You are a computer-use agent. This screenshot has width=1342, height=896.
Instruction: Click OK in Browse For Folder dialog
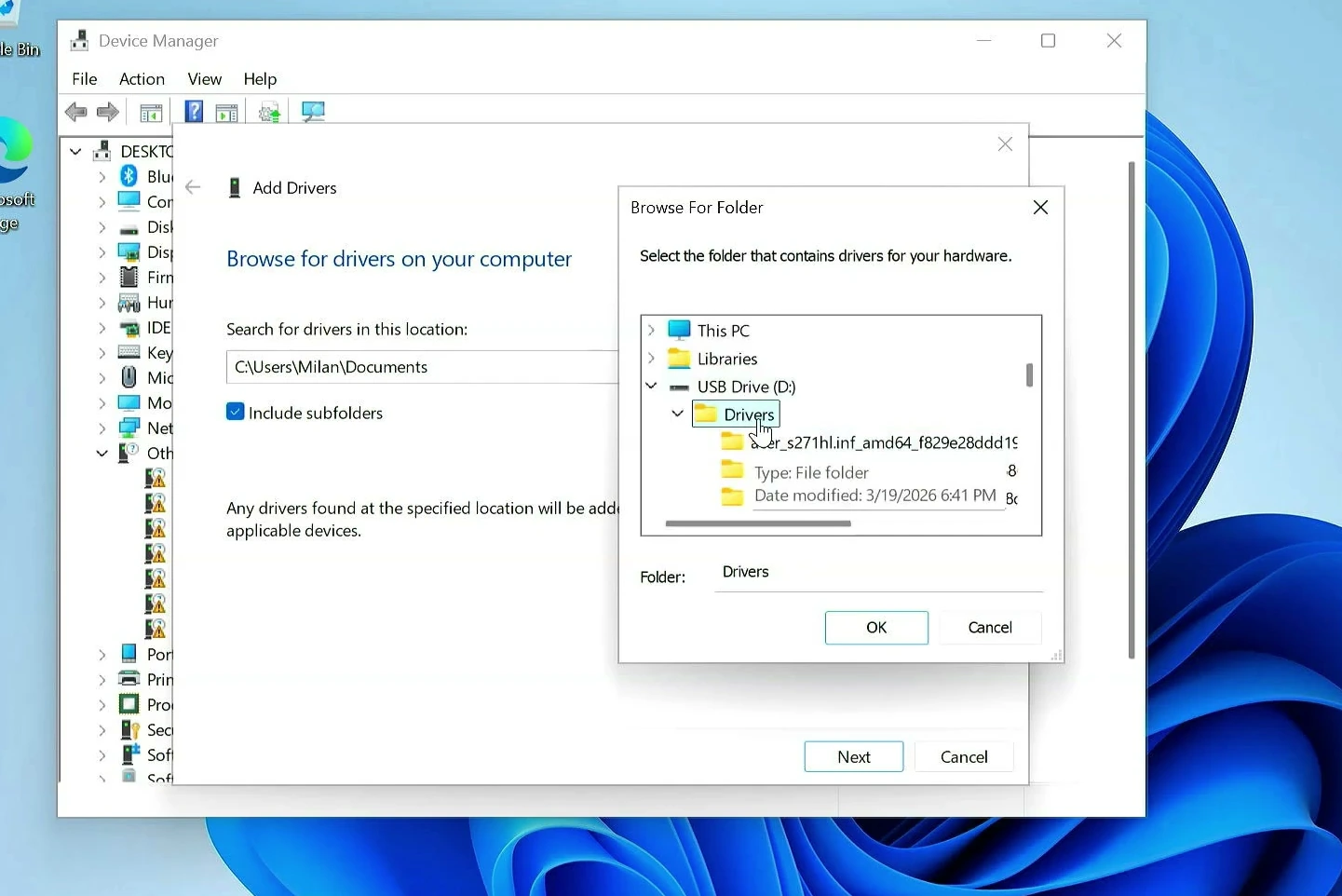(876, 627)
